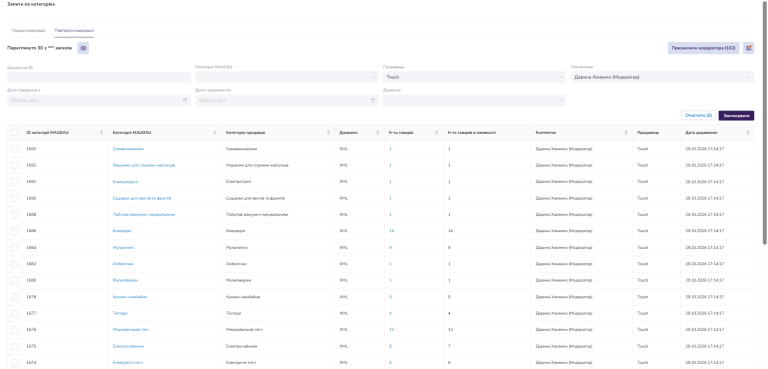The image size is (768, 369).
Task: Check the Мультипечі row checkbox
Action: point(15,247)
